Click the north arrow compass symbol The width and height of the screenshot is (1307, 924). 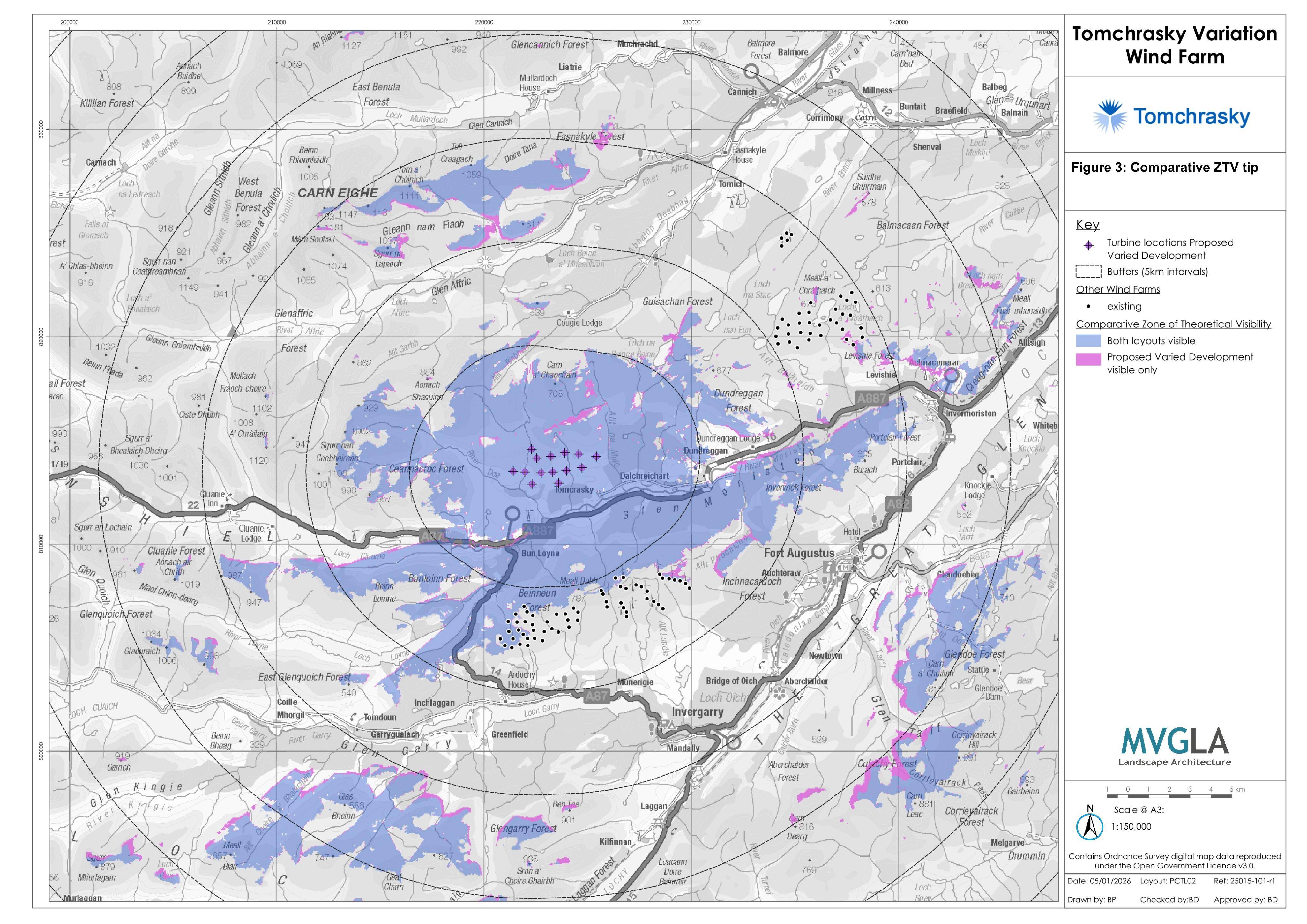1090,823
